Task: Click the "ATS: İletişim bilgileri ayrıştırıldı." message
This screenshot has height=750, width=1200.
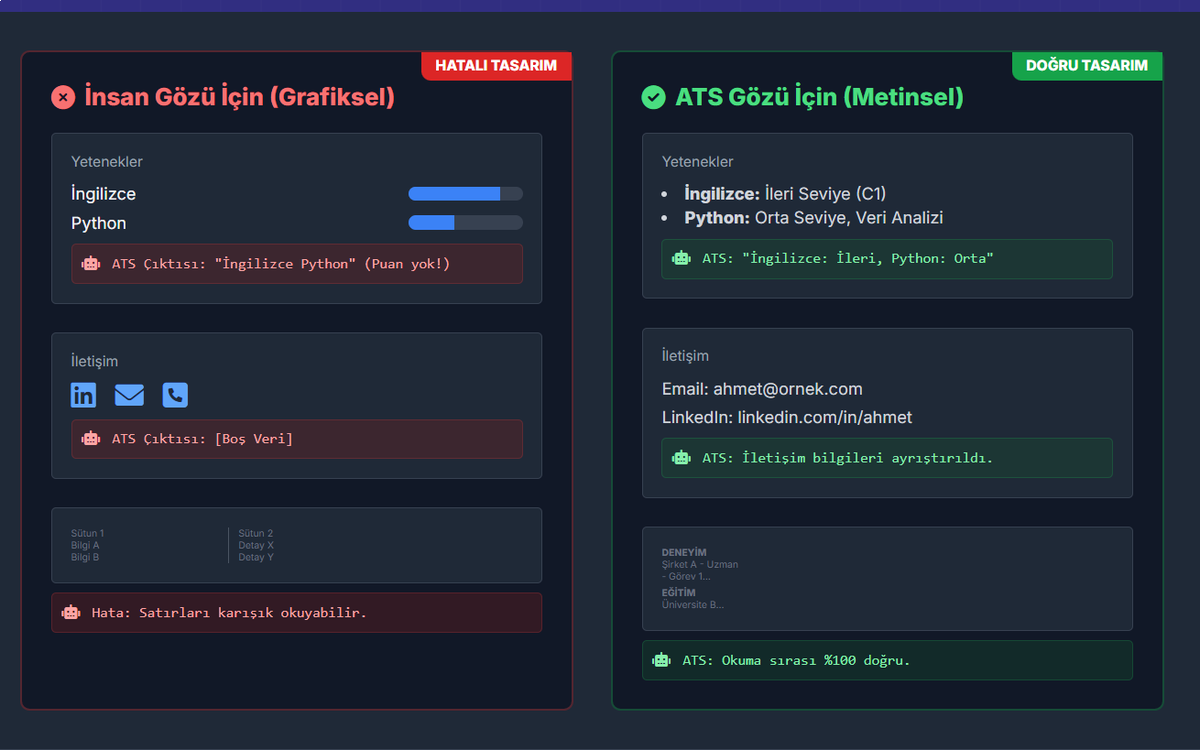Action: click(x=887, y=457)
